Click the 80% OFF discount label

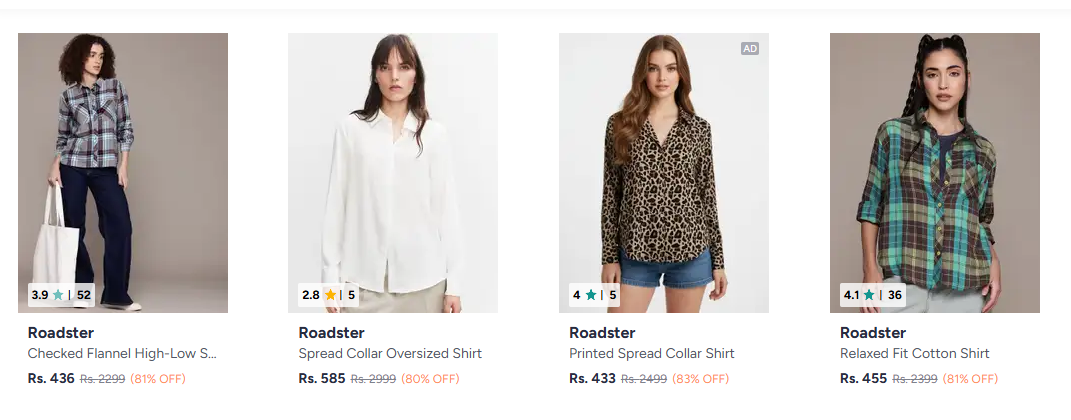click(x=430, y=380)
